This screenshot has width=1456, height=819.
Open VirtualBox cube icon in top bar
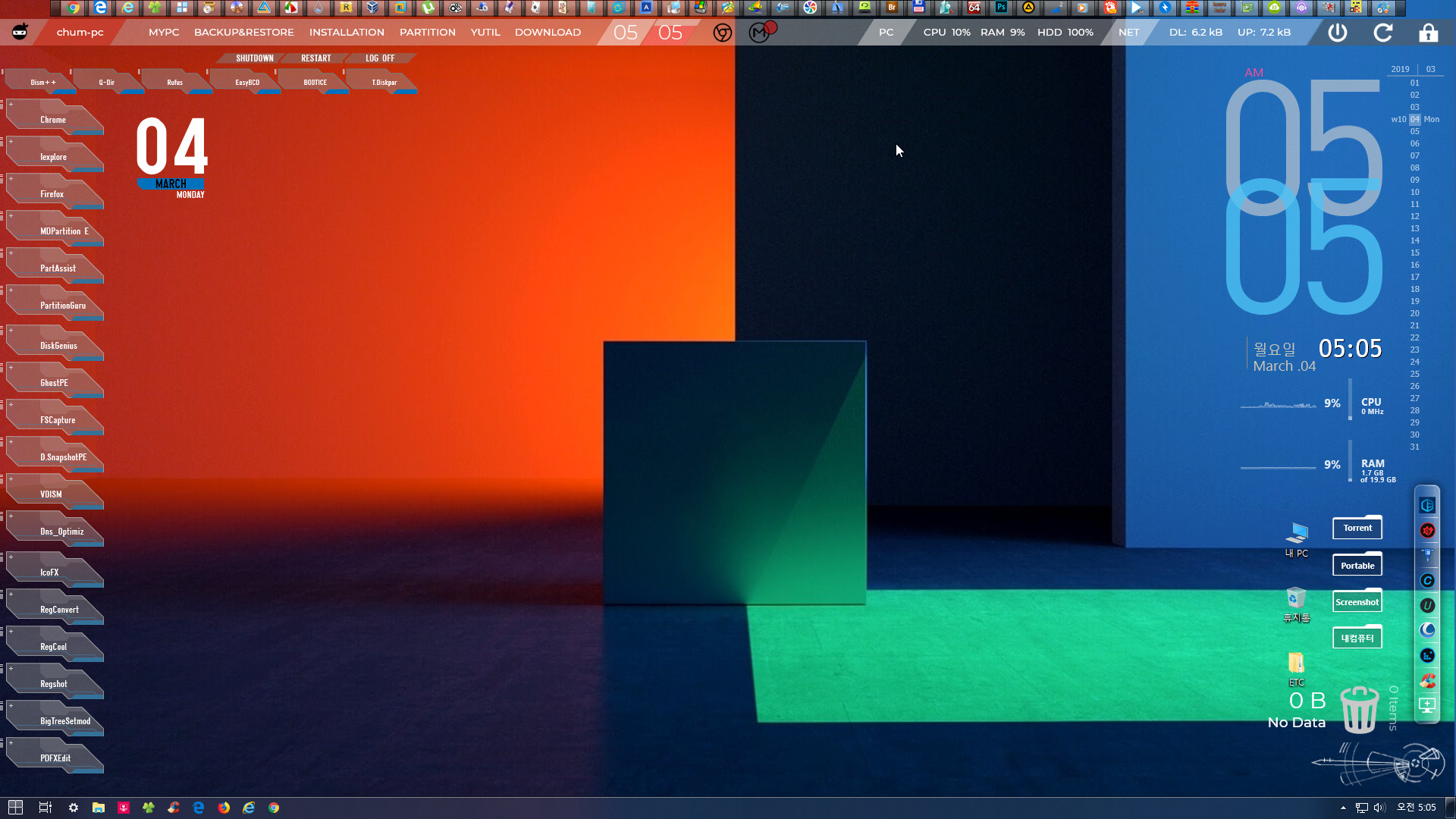click(373, 8)
